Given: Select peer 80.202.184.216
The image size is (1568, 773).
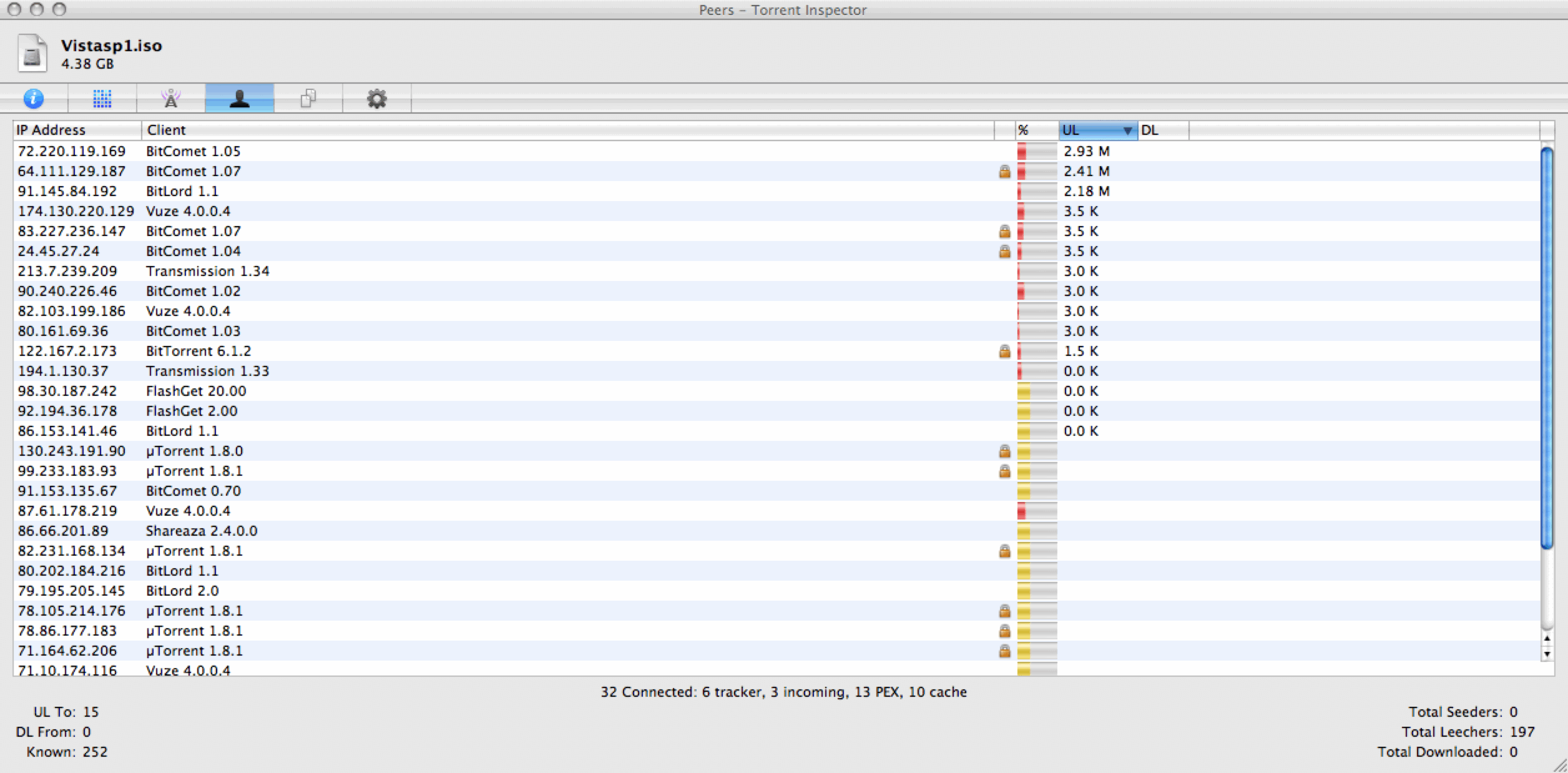Looking at the screenshot, I should tap(777, 571).
